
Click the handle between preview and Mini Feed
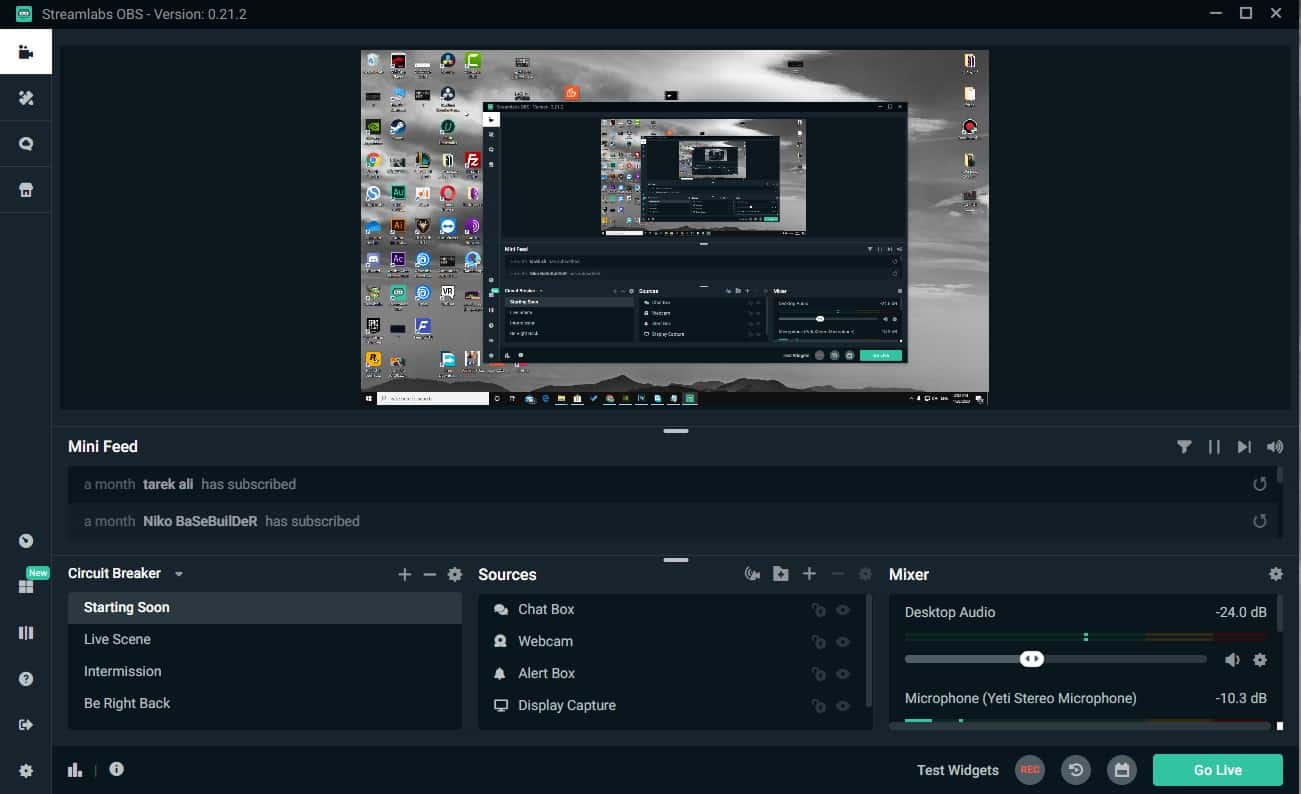(676, 430)
